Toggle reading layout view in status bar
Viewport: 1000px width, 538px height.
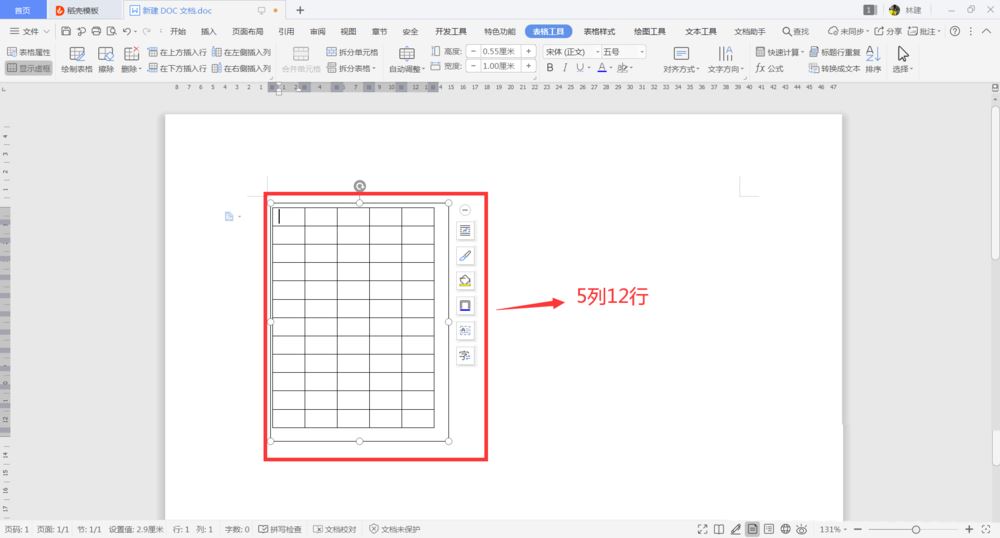point(719,529)
